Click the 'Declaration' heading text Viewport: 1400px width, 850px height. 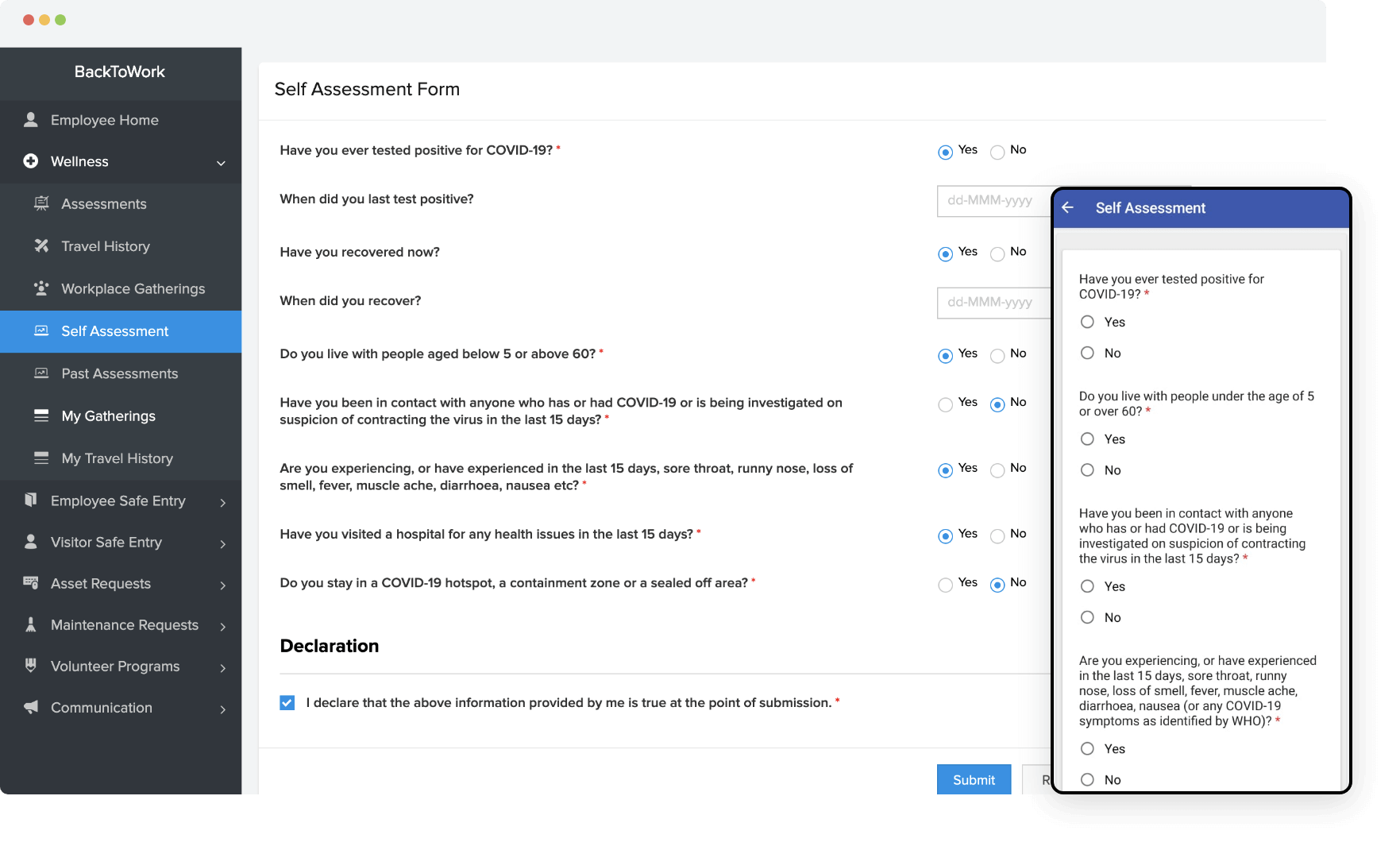click(330, 646)
